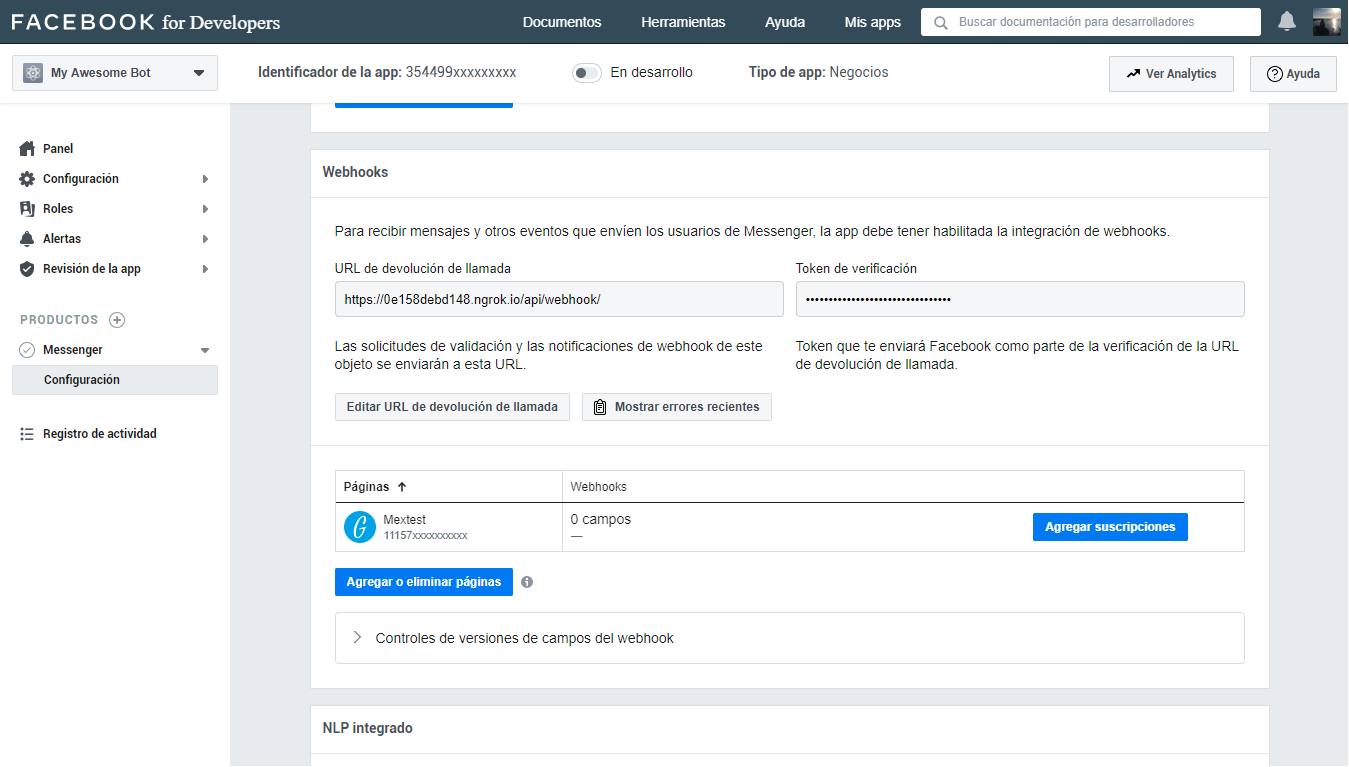Open the Ayuda top menu
This screenshot has height=767, width=1349.
[x=785, y=22]
